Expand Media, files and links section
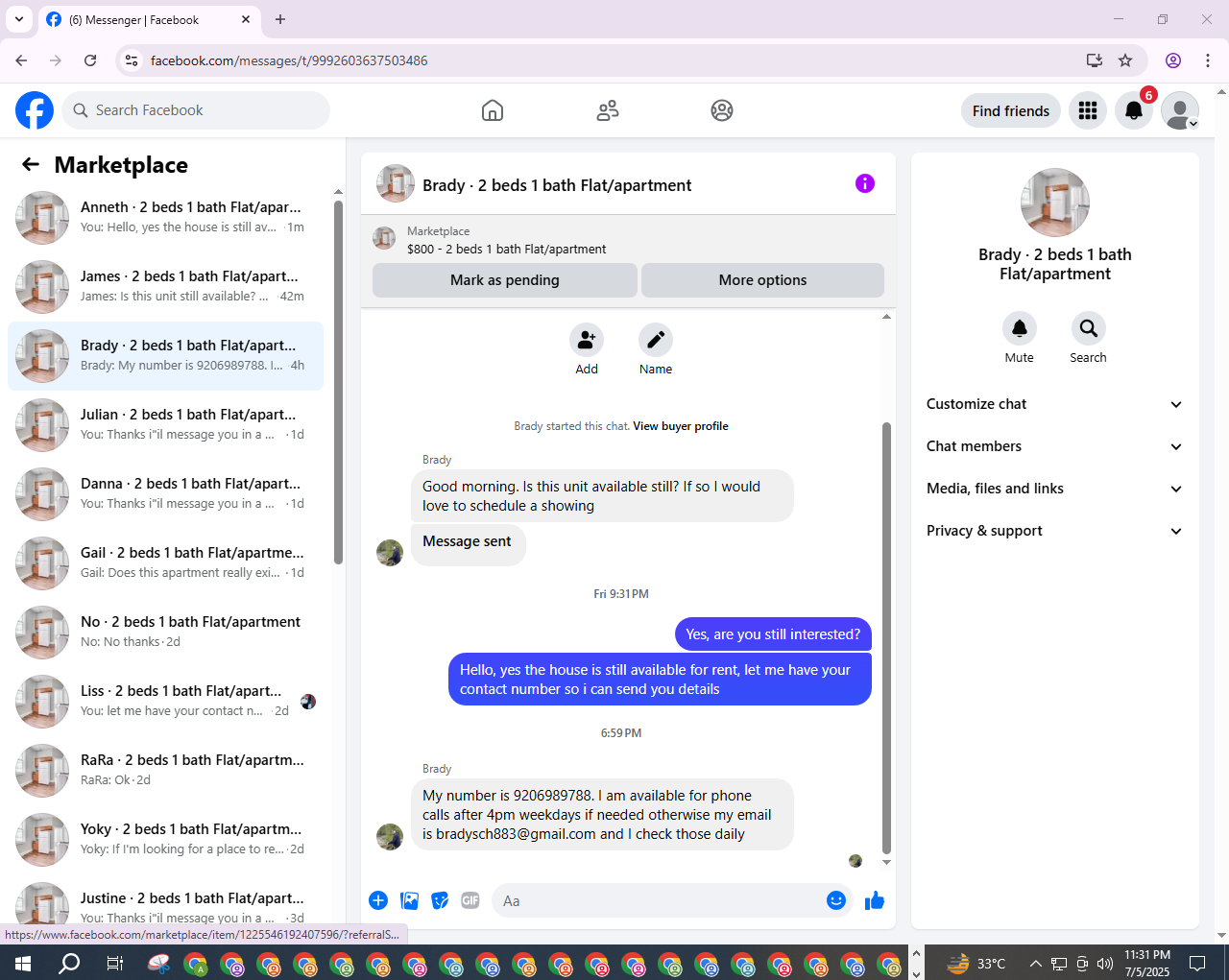 click(1054, 489)
